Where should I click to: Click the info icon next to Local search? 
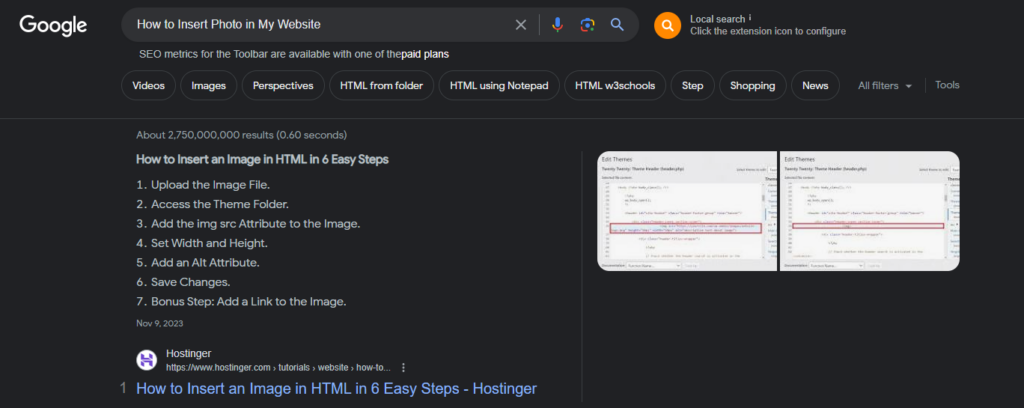tap(750, 18)
